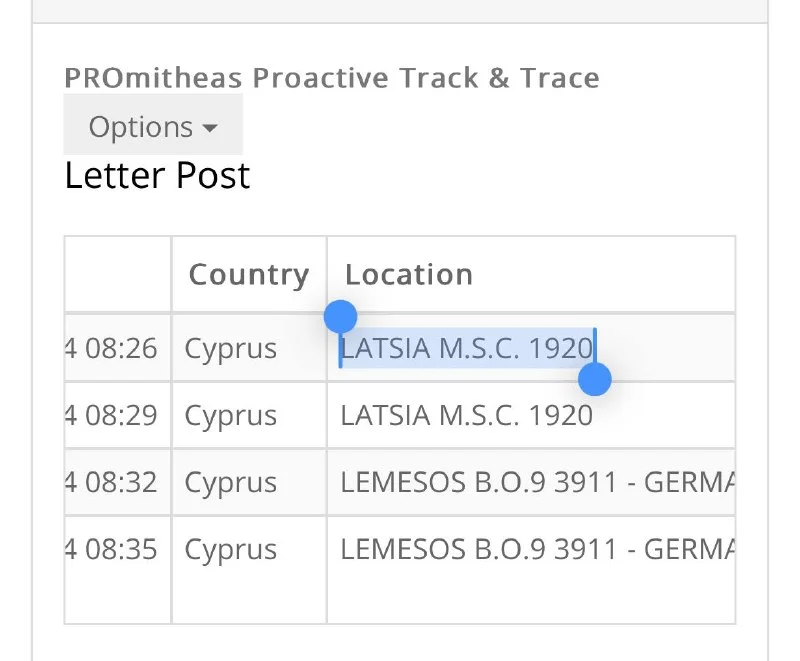Click Cyprus in the 08:35 row

click(x=231, y=549)
